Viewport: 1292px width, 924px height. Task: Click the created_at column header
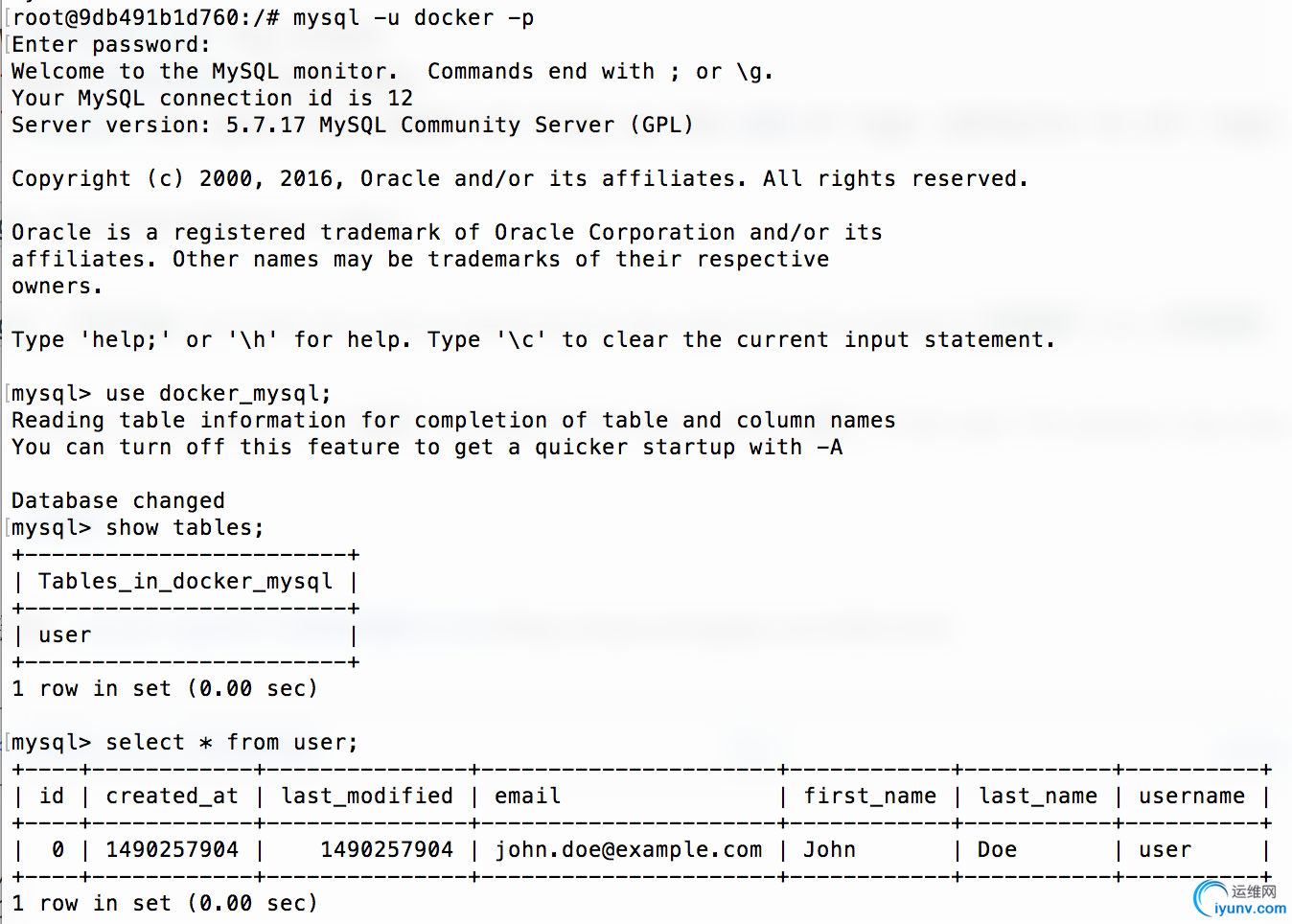tap(172, 797)
